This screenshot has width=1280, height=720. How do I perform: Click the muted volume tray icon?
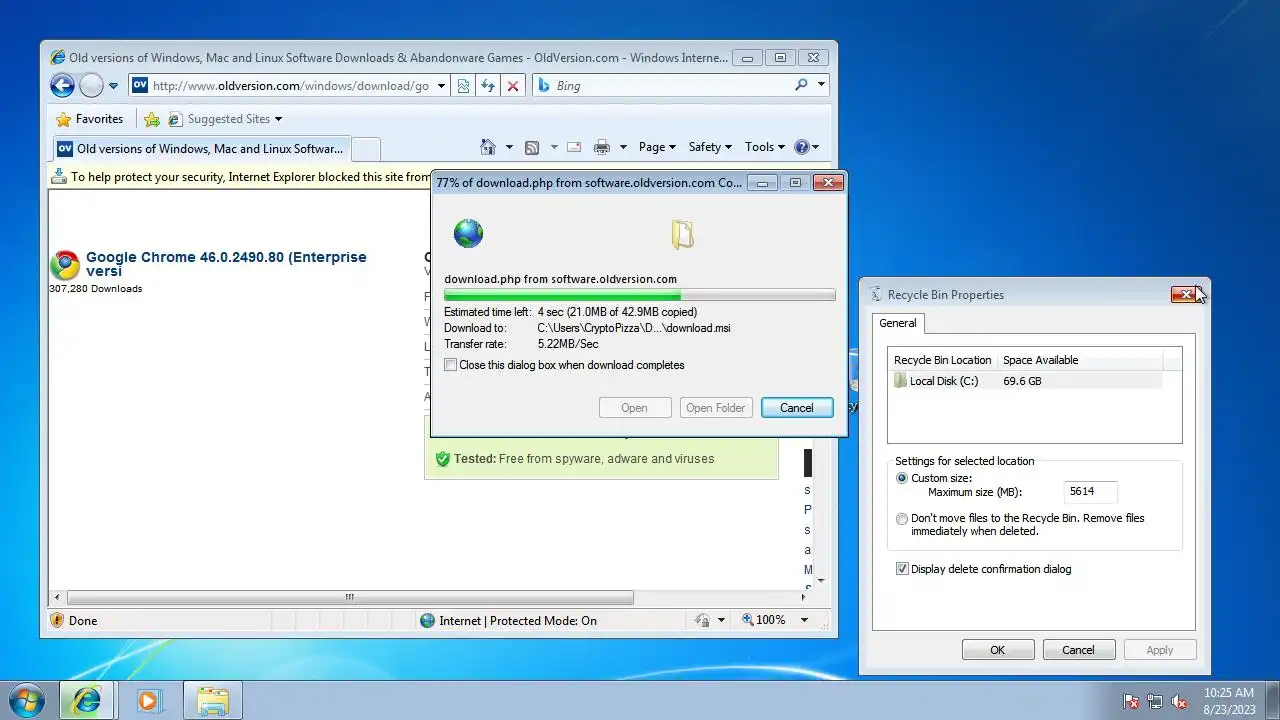1179,701
